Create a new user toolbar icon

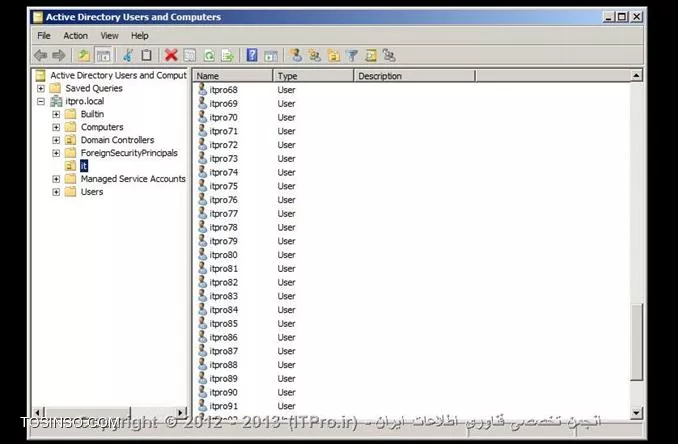point(296,55)
